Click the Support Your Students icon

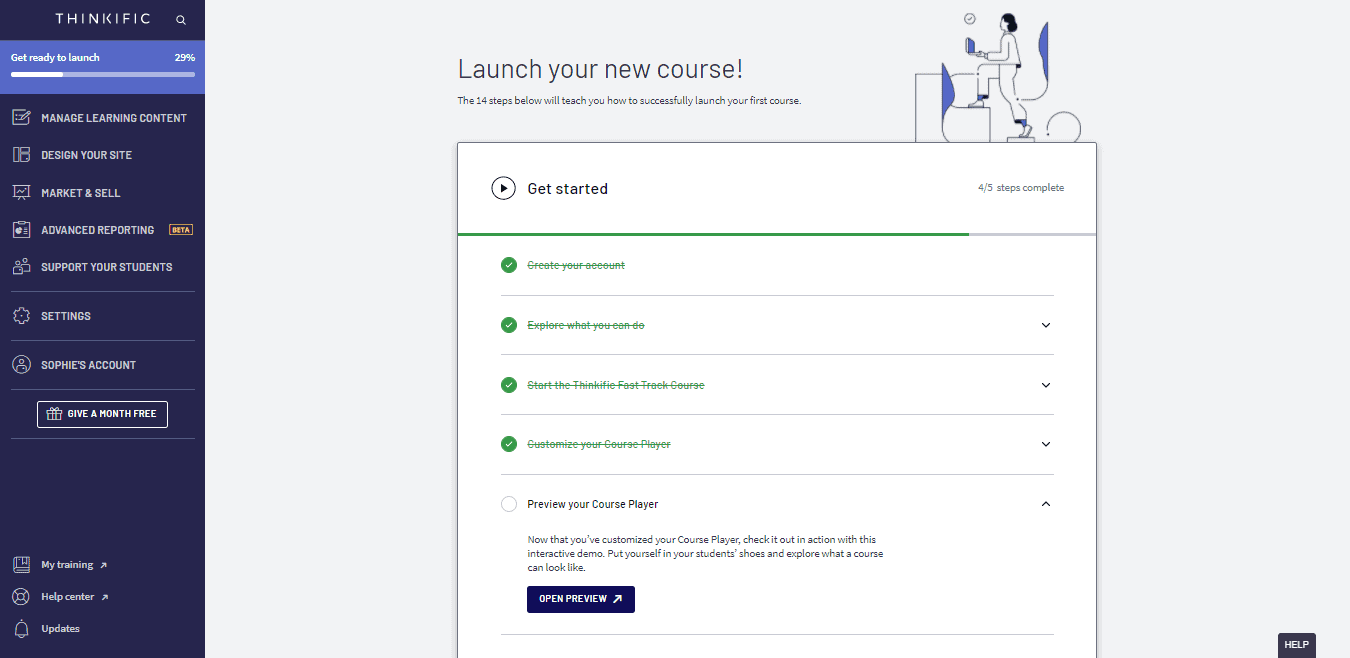pyautogui.click(x=21, y=267)
